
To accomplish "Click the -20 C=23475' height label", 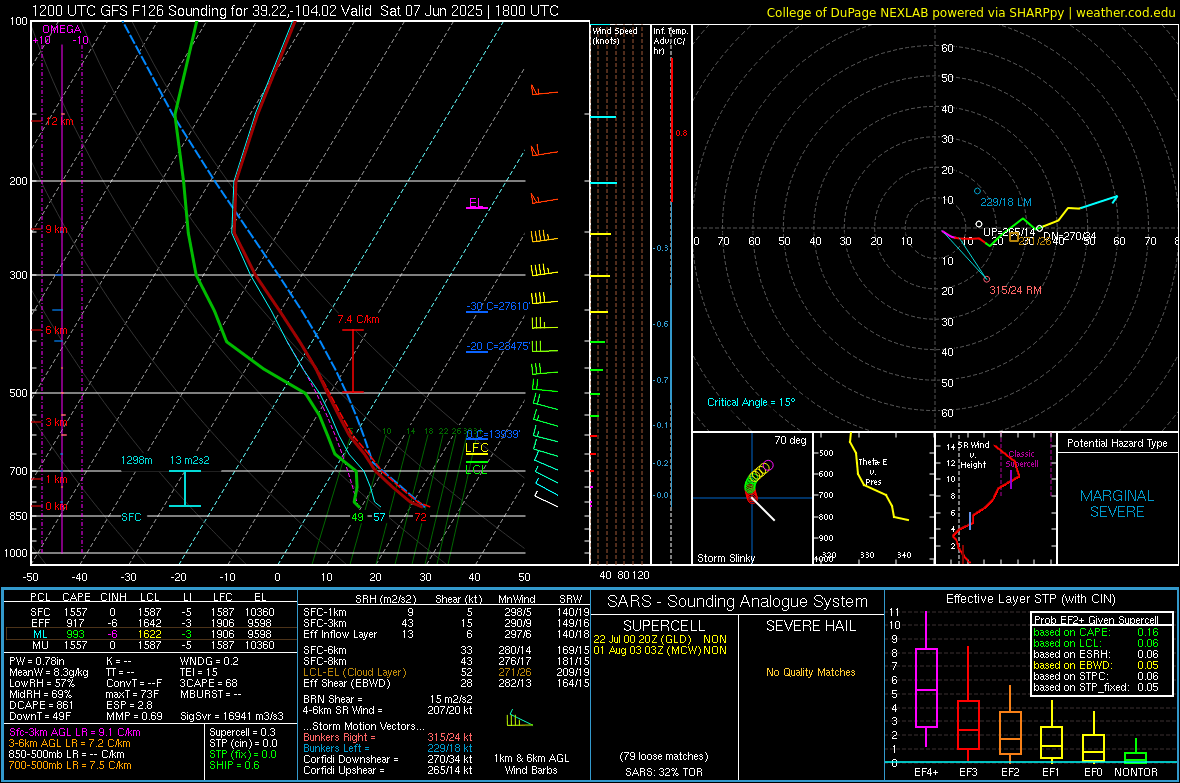I will pyautogui.click(x=497, y=346).
